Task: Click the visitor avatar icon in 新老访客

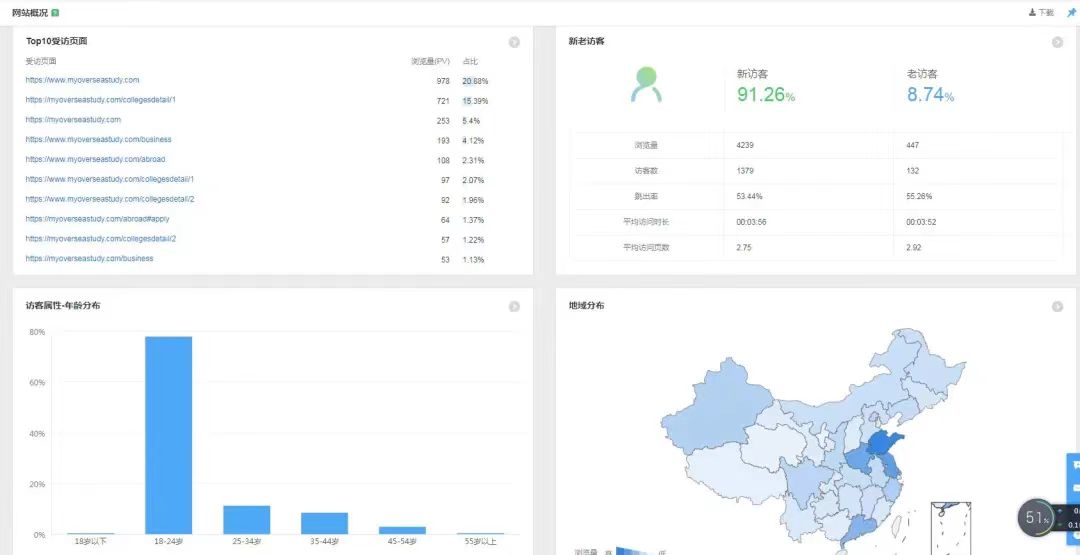Action: tap(647, 85)
